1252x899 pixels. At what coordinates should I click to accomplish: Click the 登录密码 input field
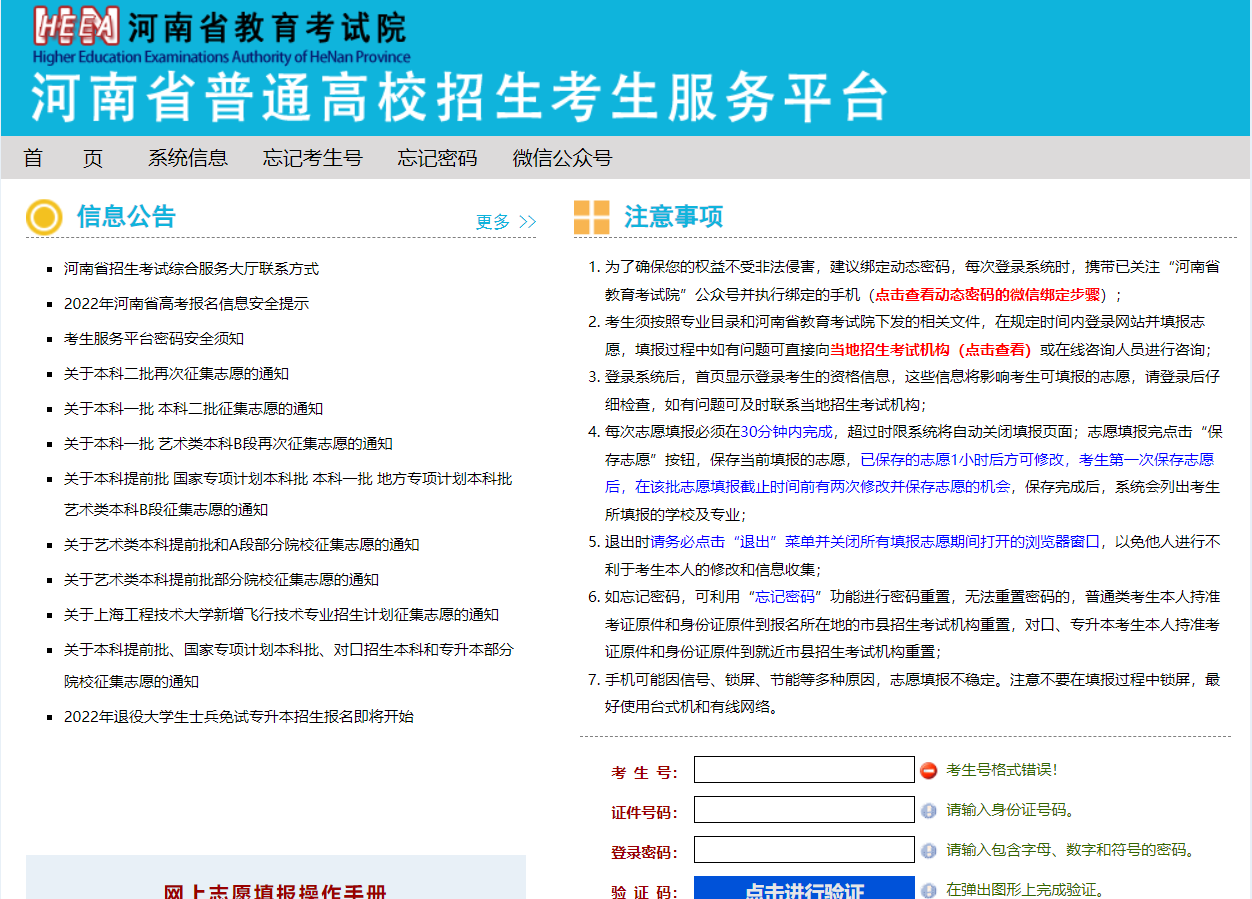pyautogui.click(x=803, y=850)
